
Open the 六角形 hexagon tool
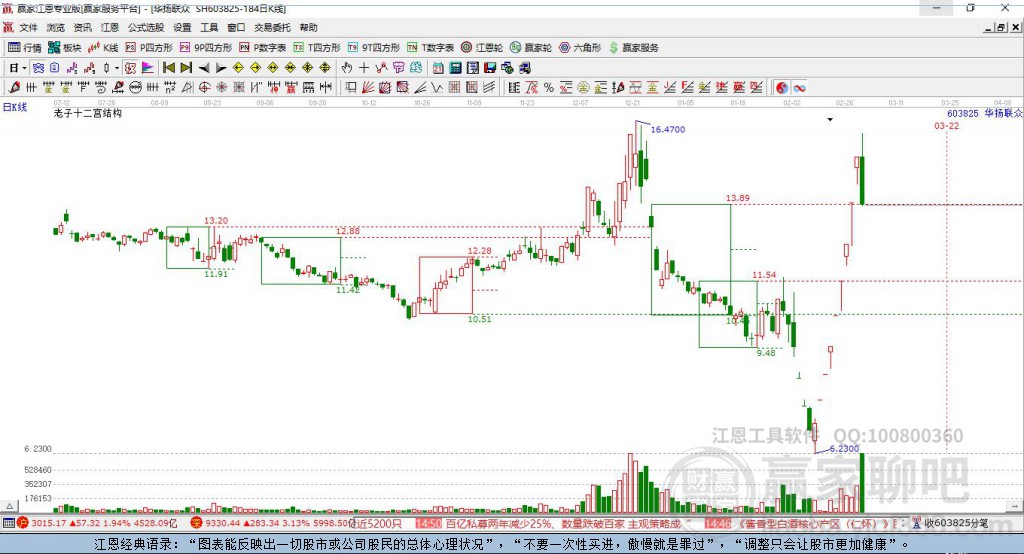pyautogui.click(x=580, y=48)
